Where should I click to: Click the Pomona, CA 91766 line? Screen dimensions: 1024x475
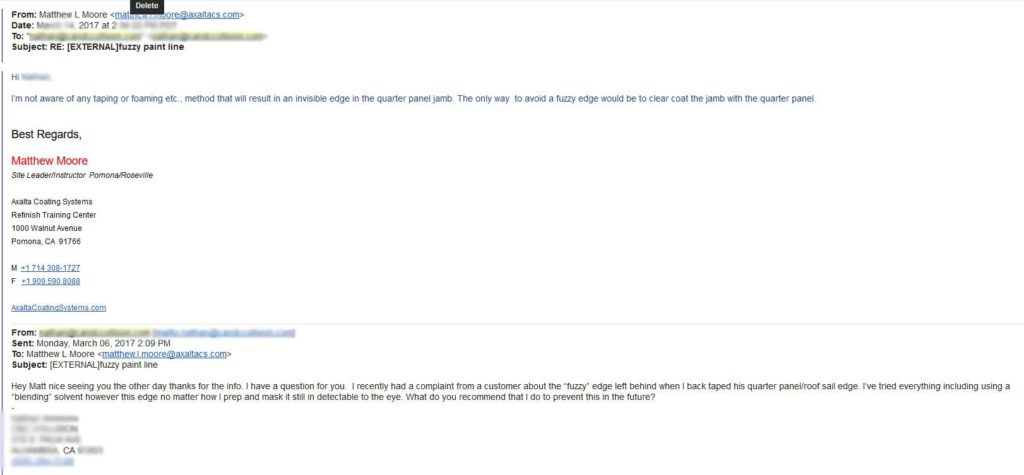pyautogui.click(x=46, y=242)
